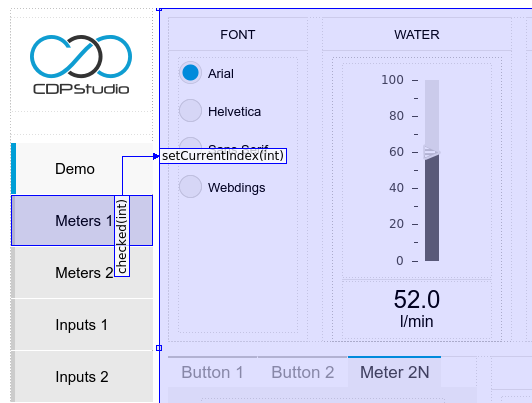Select the Webdings radio button
The height and width of the screenshot is (403, 532).
(190, 187)
